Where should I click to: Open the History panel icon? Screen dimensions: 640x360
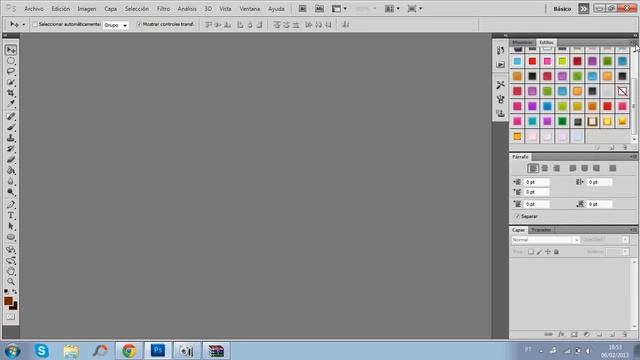[500, 50]
